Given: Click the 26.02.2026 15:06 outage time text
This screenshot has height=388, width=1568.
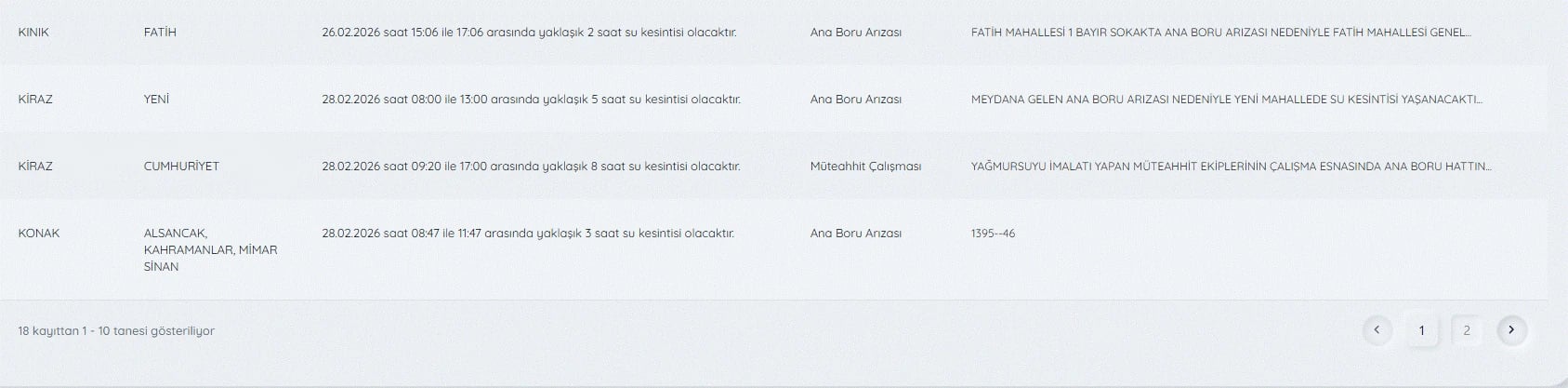Looking at the screenshot, I should click(529, 33).
